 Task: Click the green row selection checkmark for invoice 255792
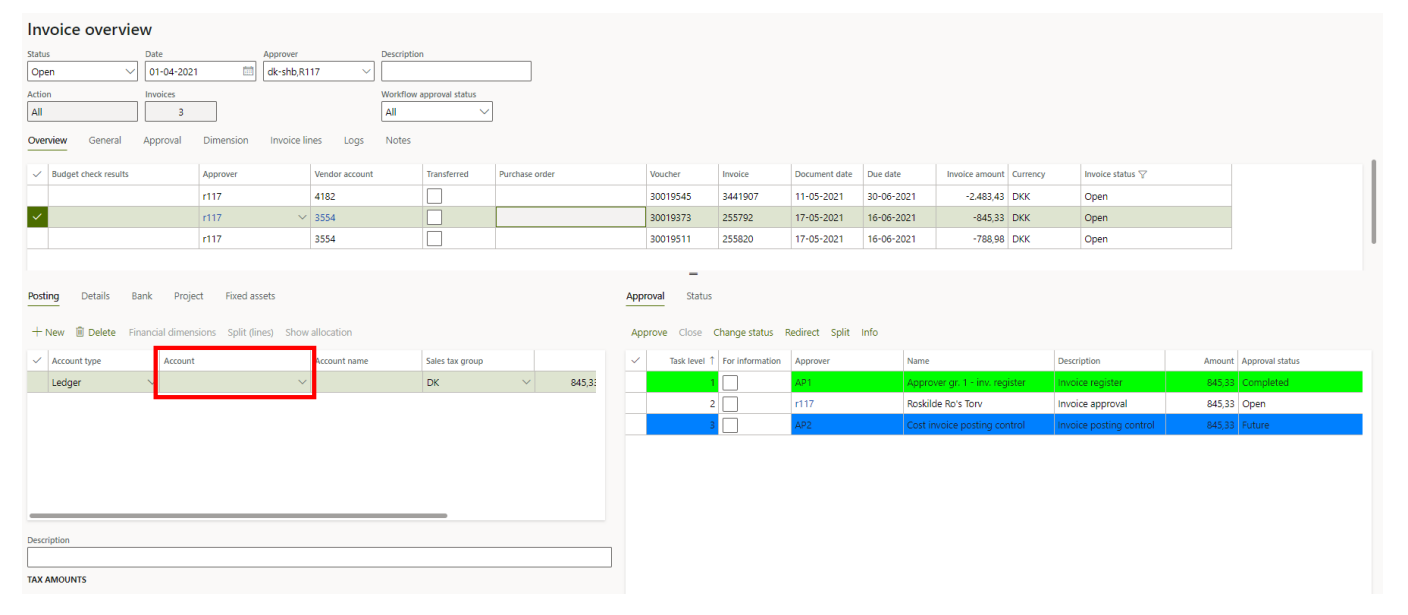(37, 217)
